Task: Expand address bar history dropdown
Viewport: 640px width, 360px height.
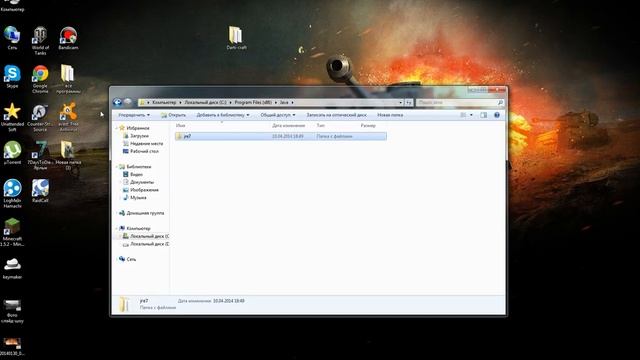Action: pos(400,102)
